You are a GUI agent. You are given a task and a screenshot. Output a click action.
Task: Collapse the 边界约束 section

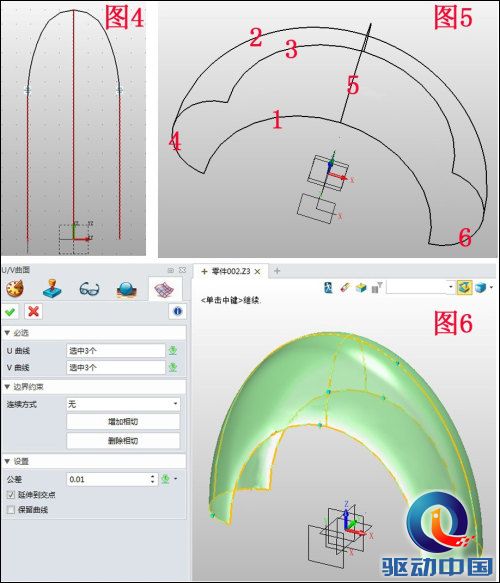[7, 387]
